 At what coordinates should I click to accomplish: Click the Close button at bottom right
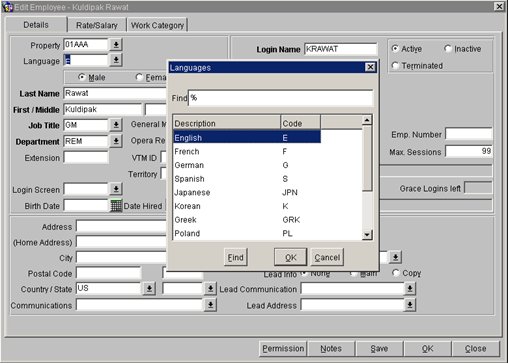click(475, 348)
